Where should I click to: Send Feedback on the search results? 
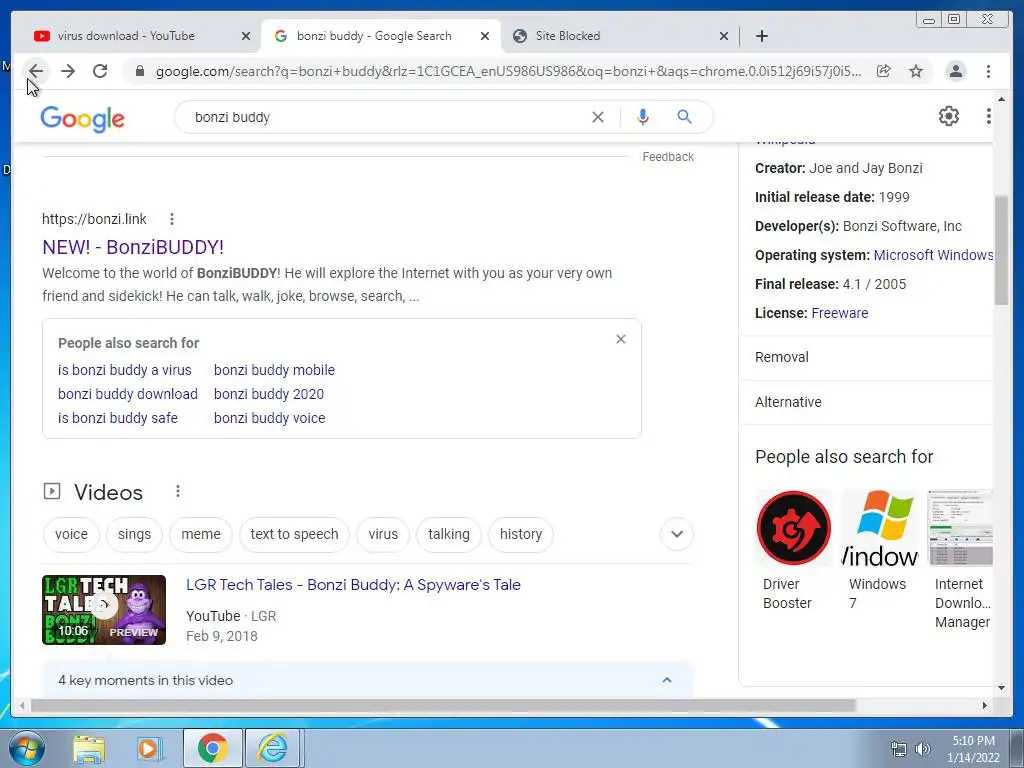click(x=668, y=157)
